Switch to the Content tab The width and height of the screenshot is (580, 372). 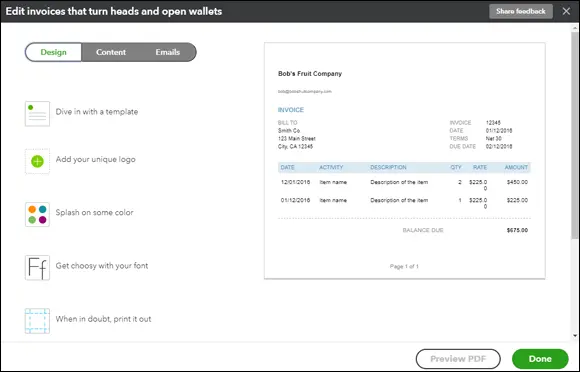coord(111,52)
